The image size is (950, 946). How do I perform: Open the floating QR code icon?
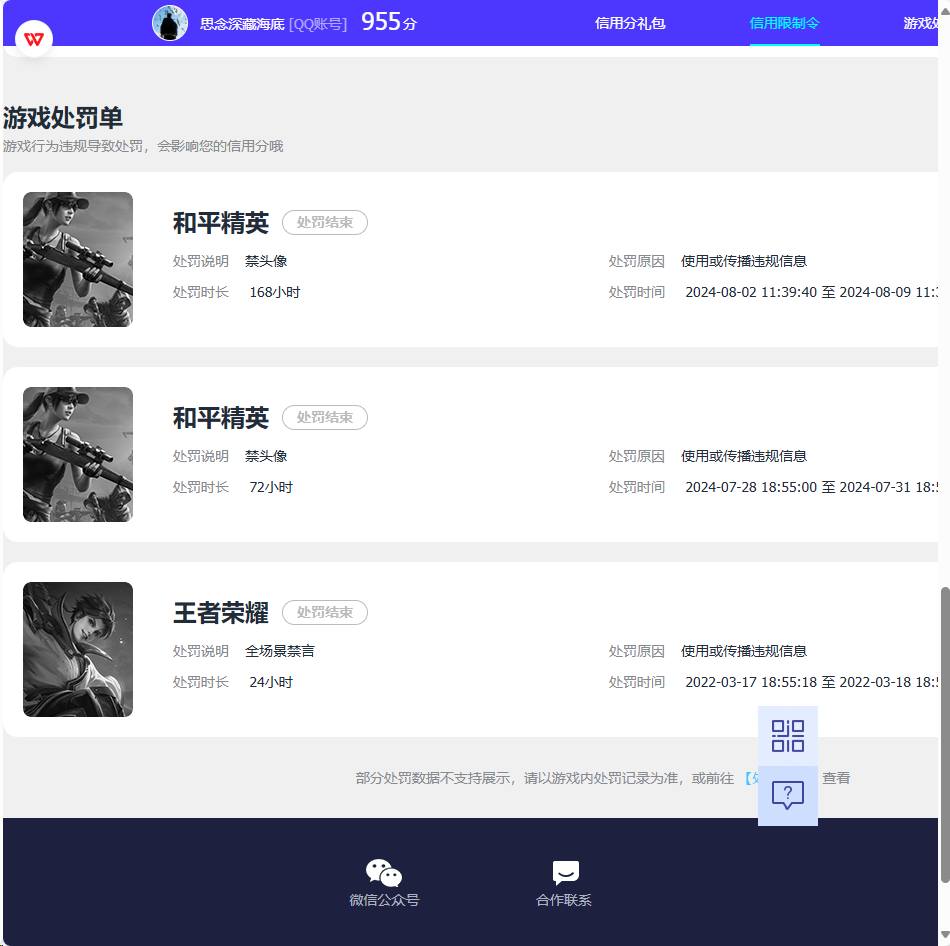pyautogui.click(x=788, y=735)
